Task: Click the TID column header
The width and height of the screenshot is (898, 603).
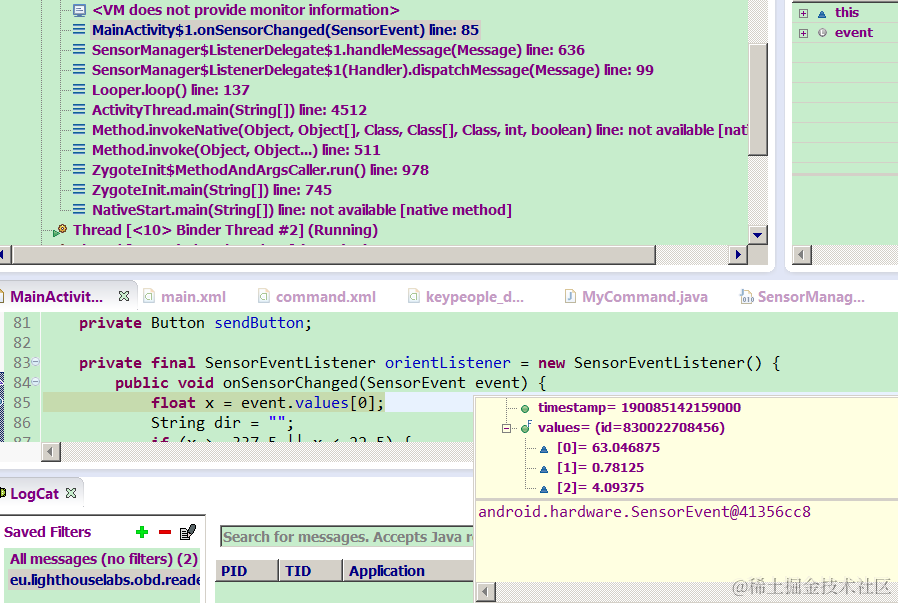Action: [310, 571]
